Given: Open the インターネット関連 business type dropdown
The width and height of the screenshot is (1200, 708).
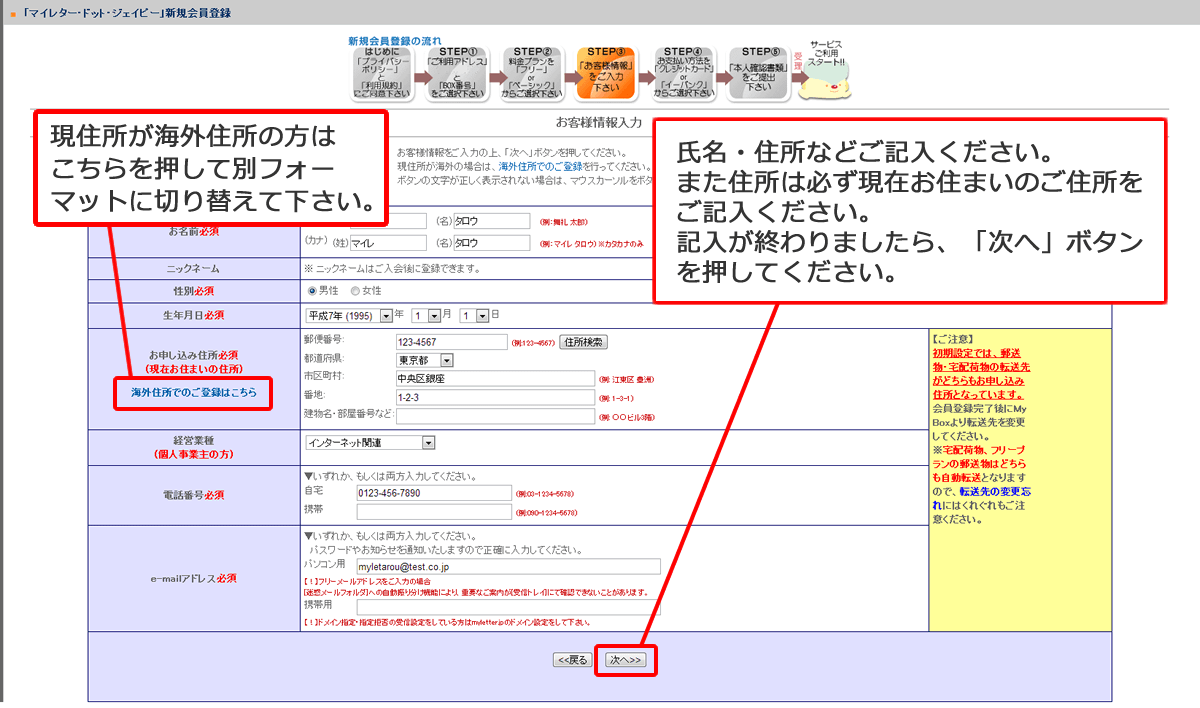Looking at the screenshot, I should point(371,442).
